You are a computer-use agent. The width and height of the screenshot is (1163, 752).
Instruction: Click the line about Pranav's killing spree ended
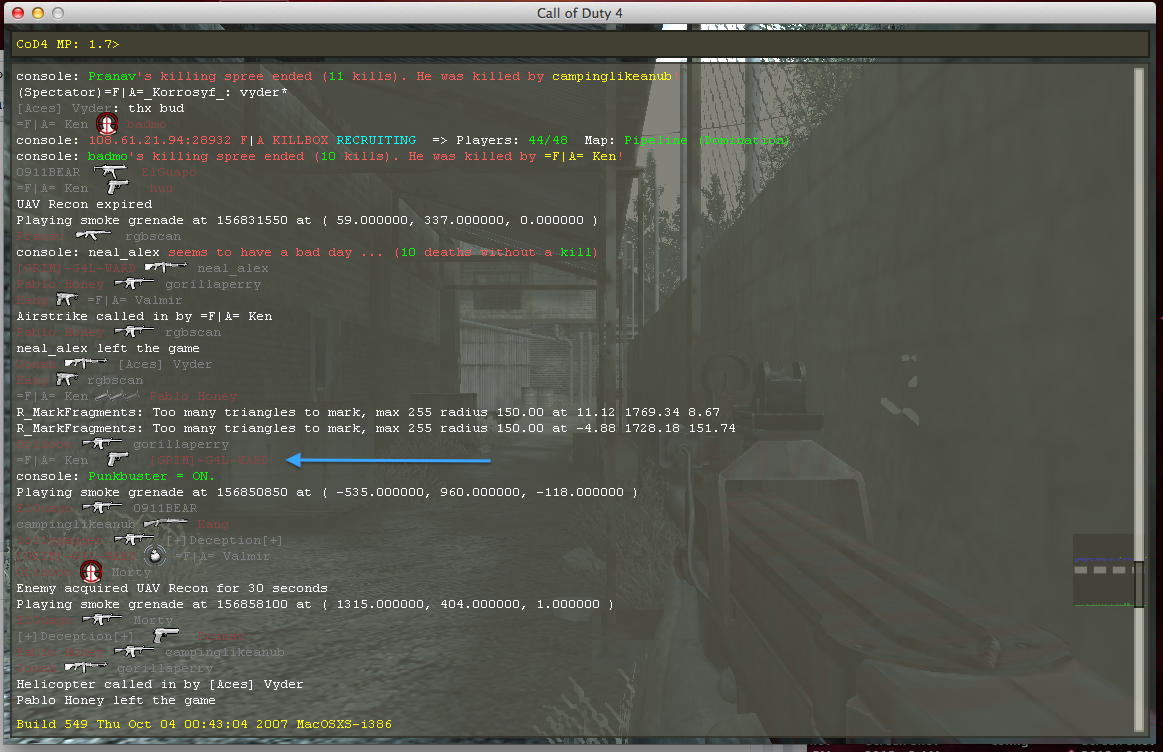coord(347,76)
